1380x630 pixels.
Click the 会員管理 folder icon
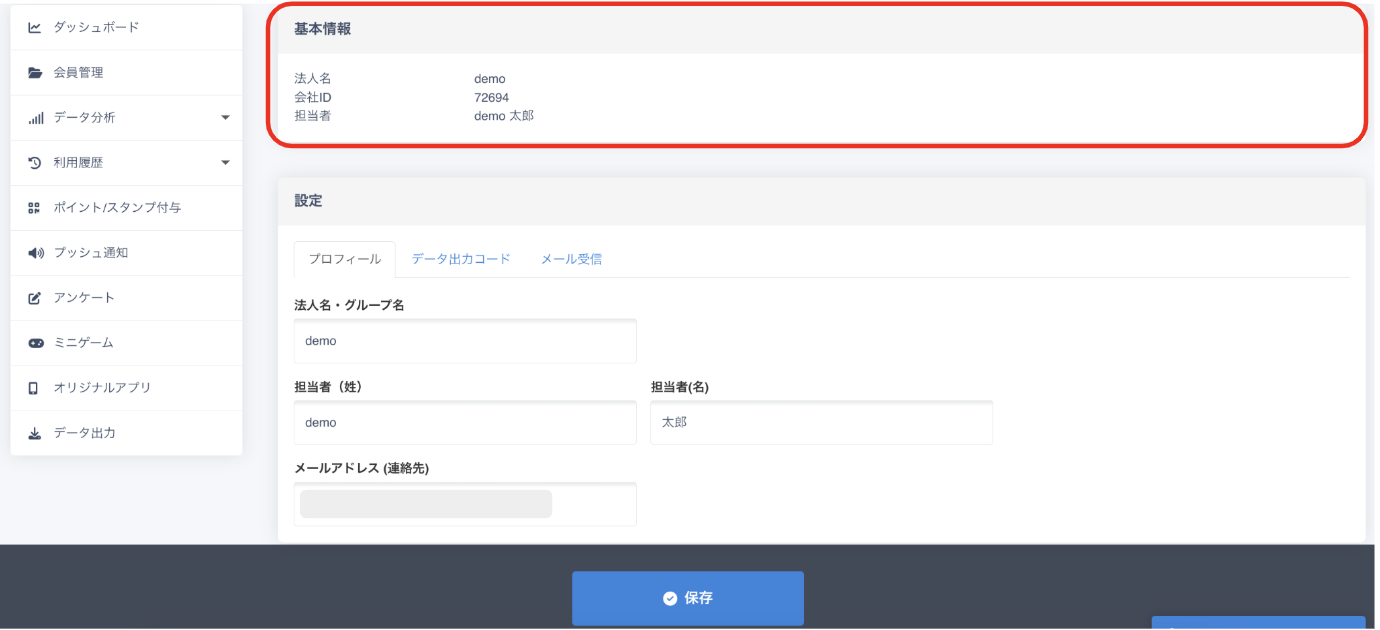pos(35,73)
